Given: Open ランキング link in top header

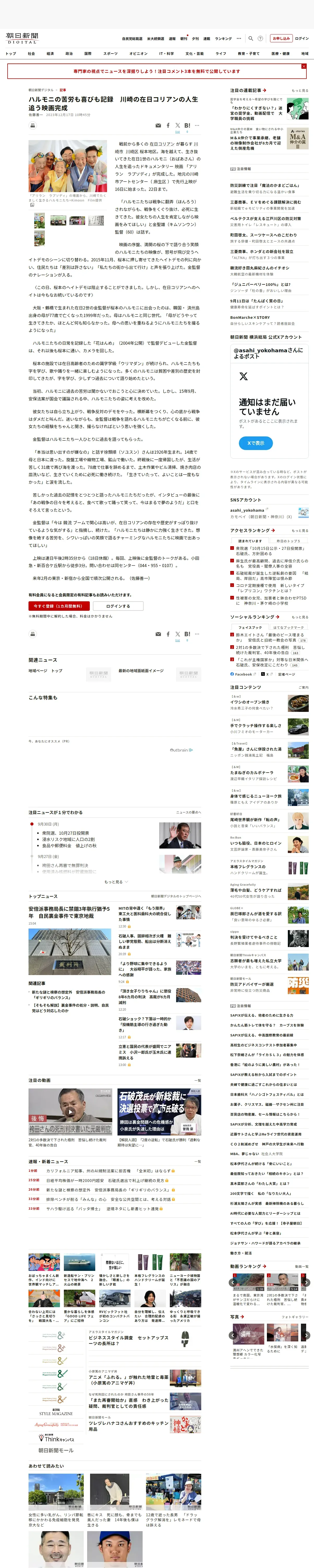Looking at the screenshot, I should 223,38.
